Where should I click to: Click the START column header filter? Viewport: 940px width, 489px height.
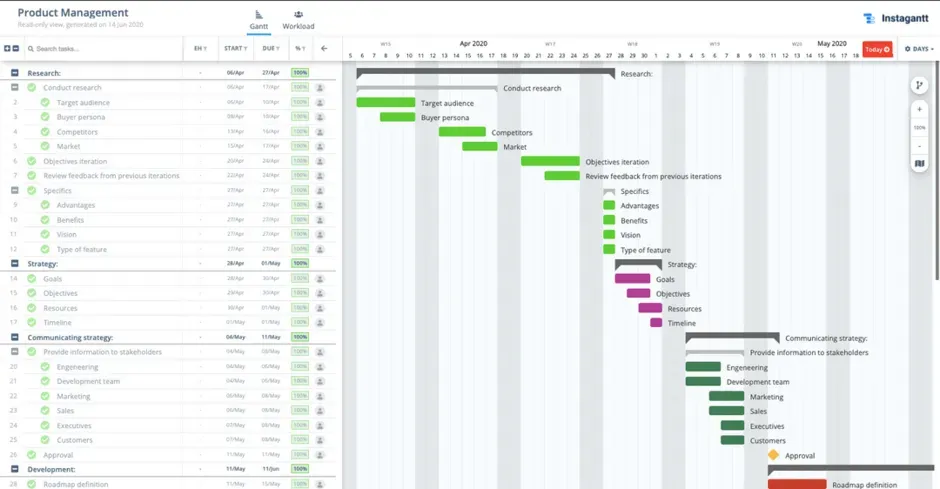pos(236,49)
